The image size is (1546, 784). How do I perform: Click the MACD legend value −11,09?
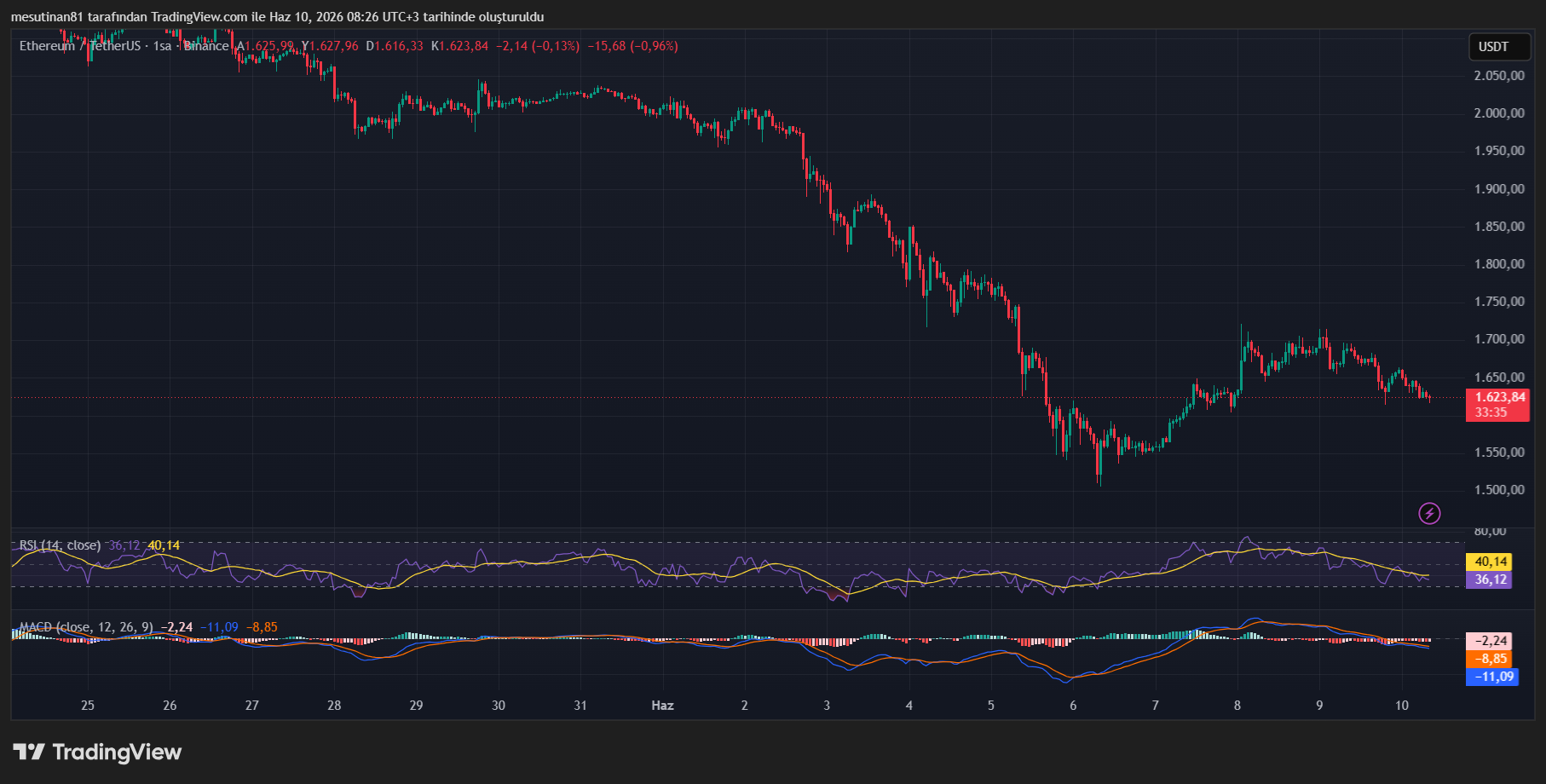pyautogui.click(x=219, y=627)
